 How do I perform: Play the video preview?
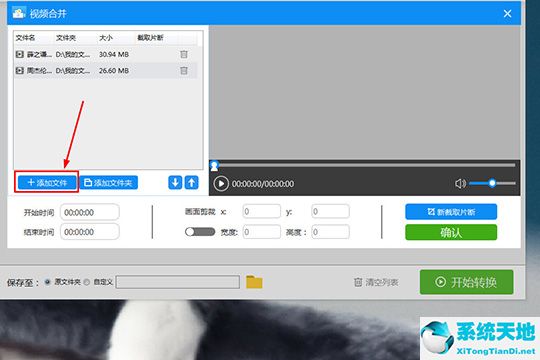tap(221, 184)
